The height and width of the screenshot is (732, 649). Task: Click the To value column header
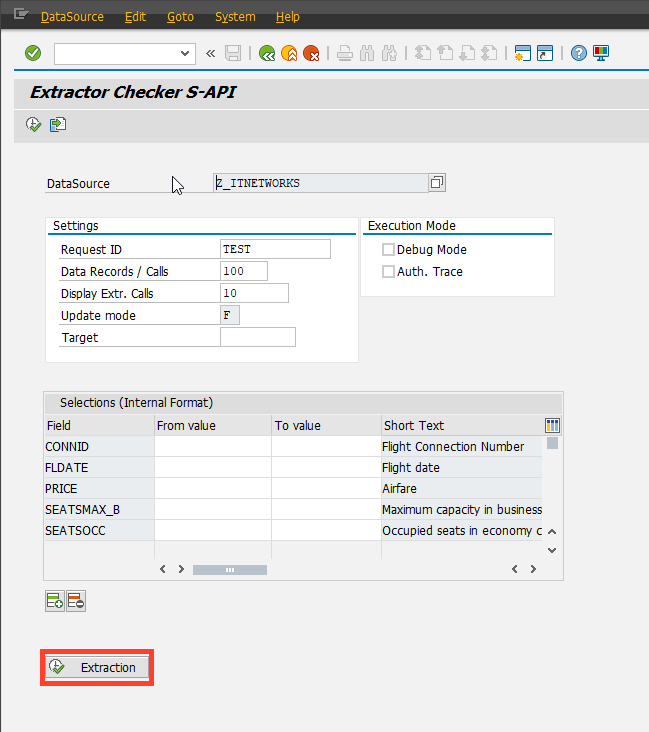pos(326,426)
